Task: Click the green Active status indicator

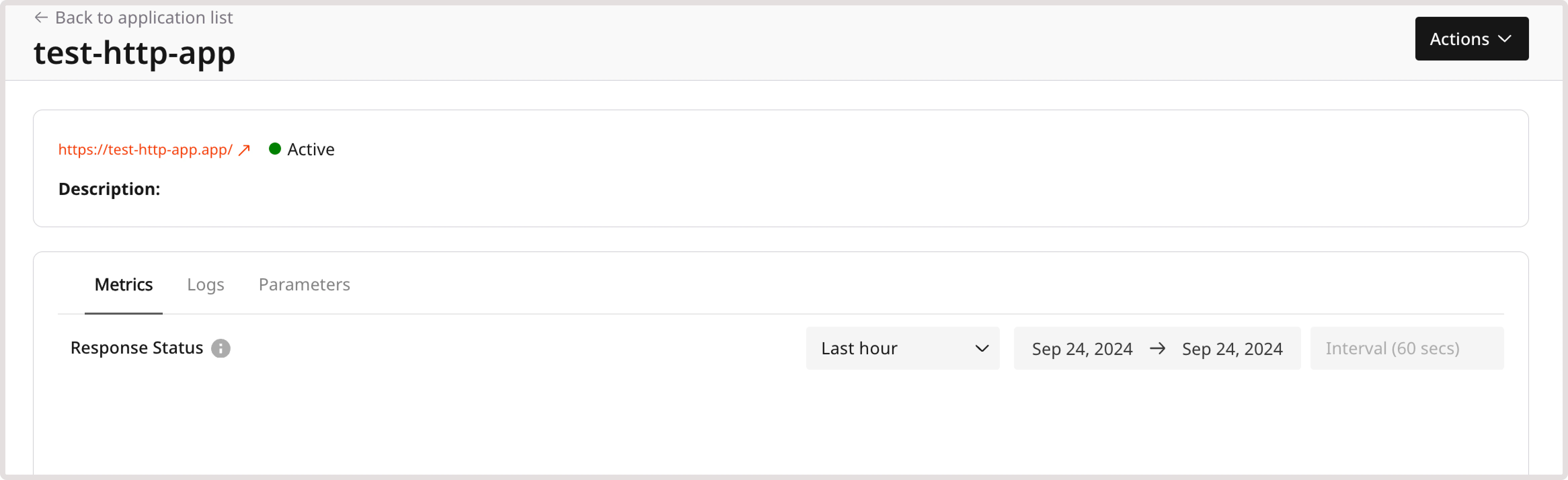Action: tap(275, 149)
